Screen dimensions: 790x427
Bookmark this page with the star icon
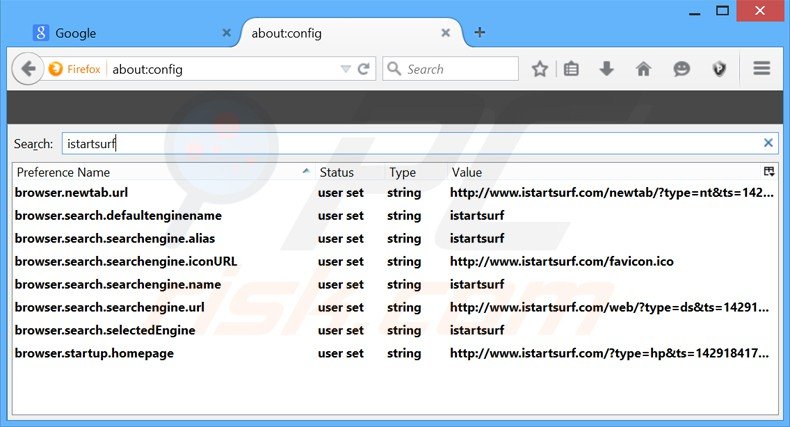[x=539, y=68]
